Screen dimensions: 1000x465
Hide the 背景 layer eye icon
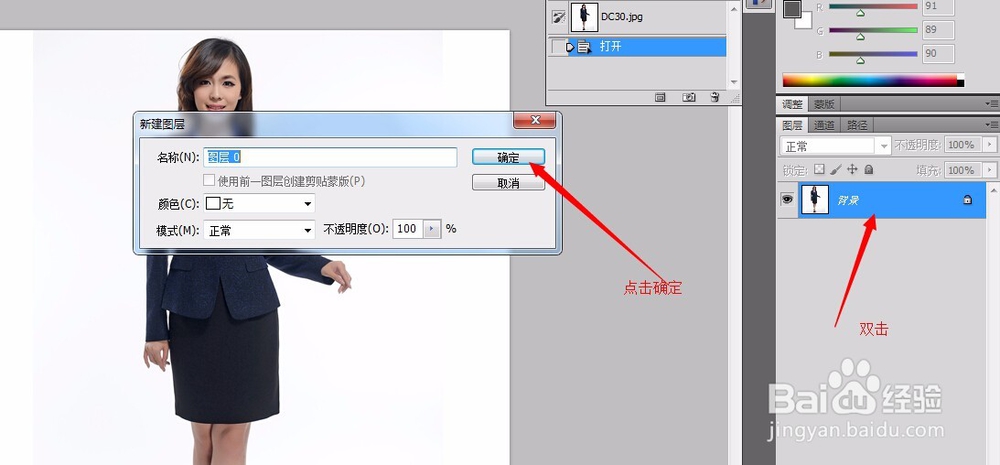click(788, 200)
